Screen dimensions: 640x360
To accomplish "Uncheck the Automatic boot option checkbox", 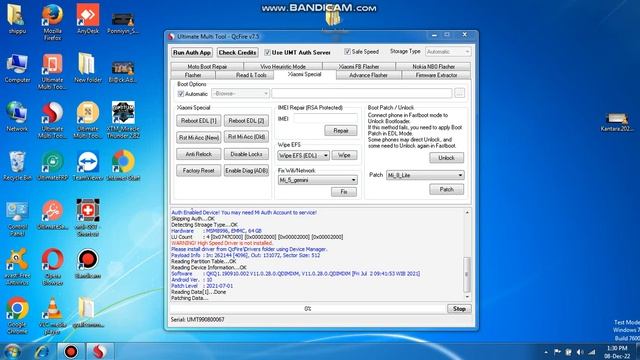I will click(181, 94).
